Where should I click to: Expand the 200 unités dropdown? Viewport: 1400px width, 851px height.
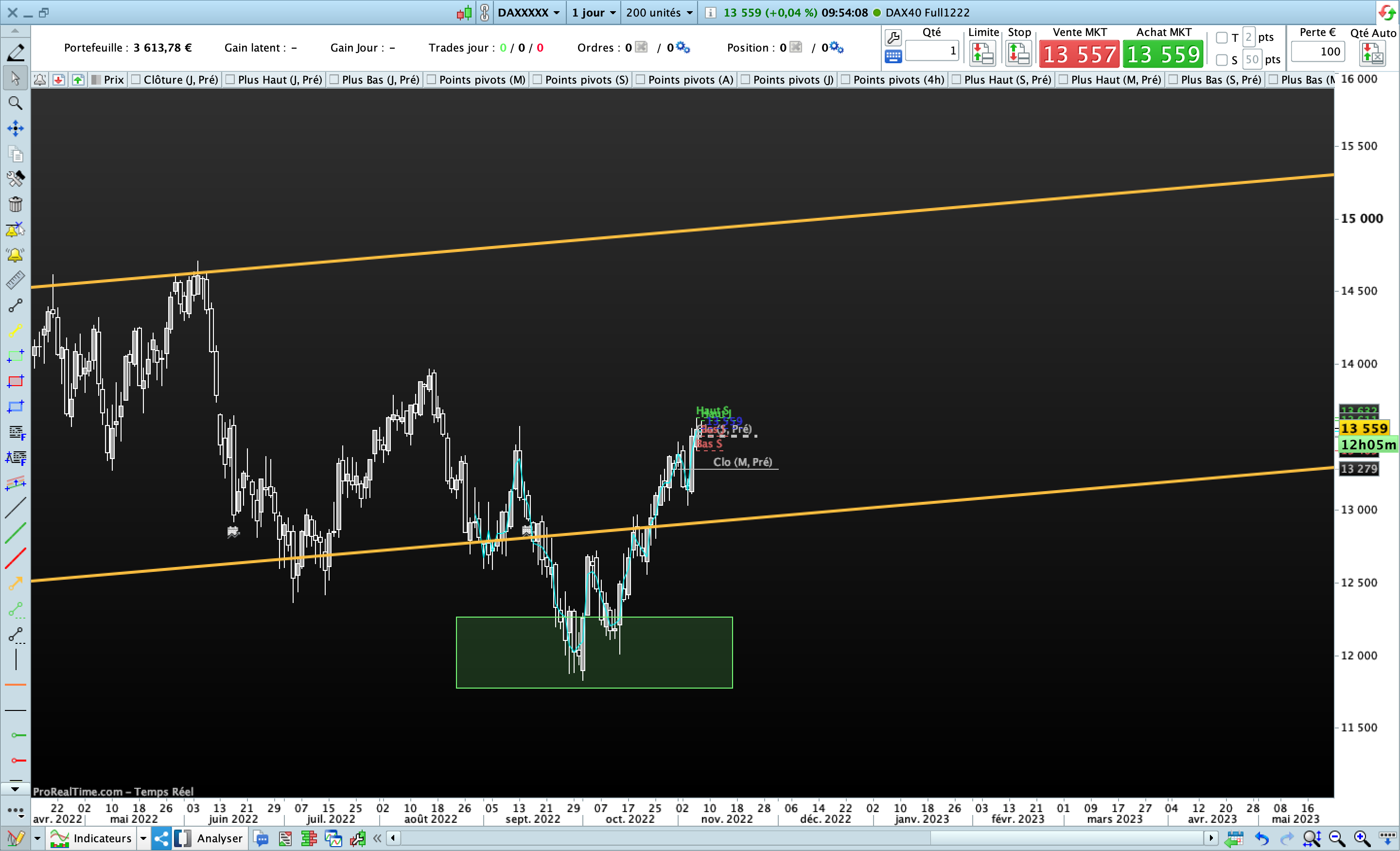(x=659, y=13)
